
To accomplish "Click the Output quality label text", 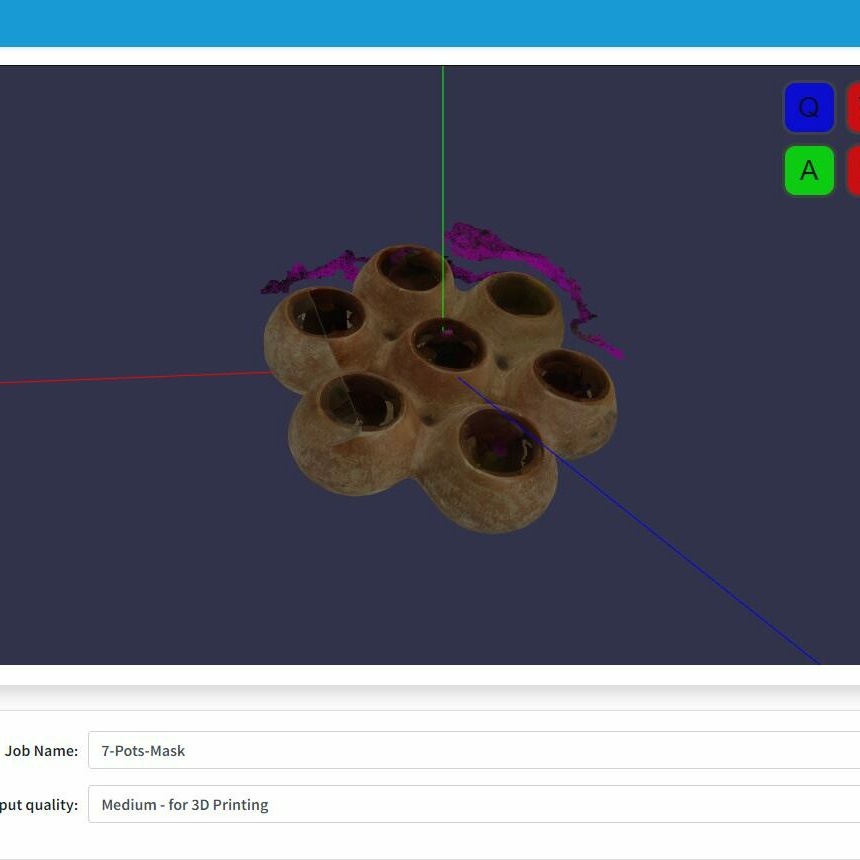I will coord(38,804).
